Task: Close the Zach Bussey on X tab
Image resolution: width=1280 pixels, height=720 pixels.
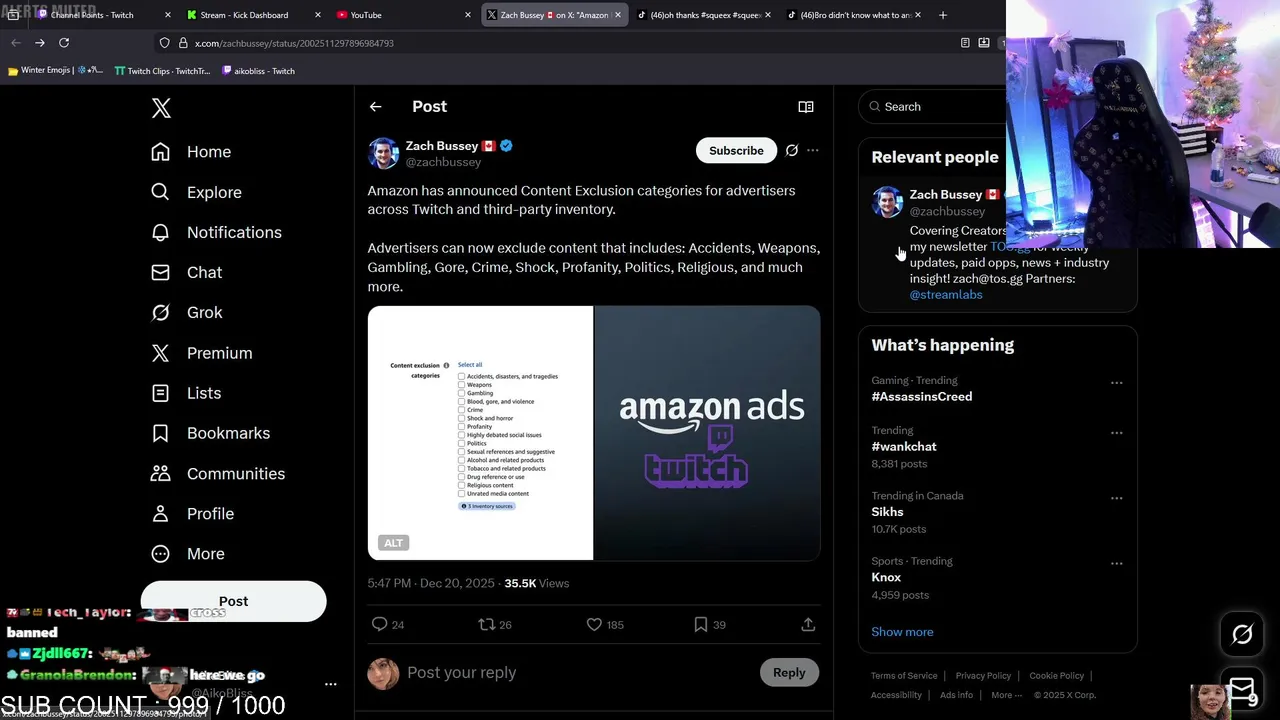Action: [618, 15]
